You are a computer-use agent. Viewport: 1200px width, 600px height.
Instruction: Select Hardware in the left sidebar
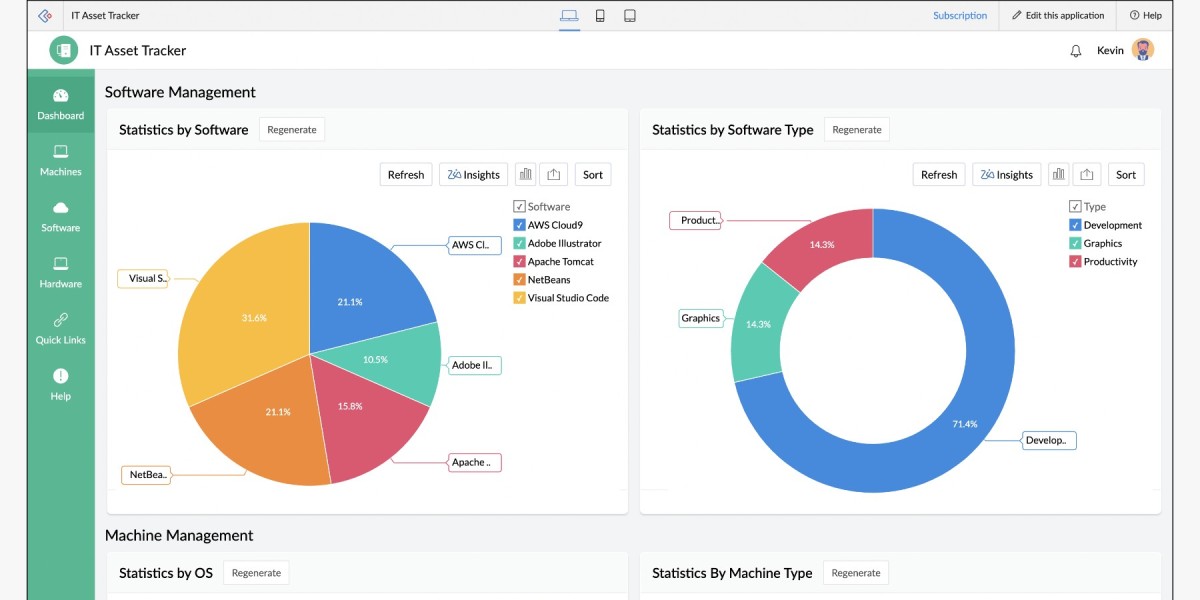tap(61, 272)
